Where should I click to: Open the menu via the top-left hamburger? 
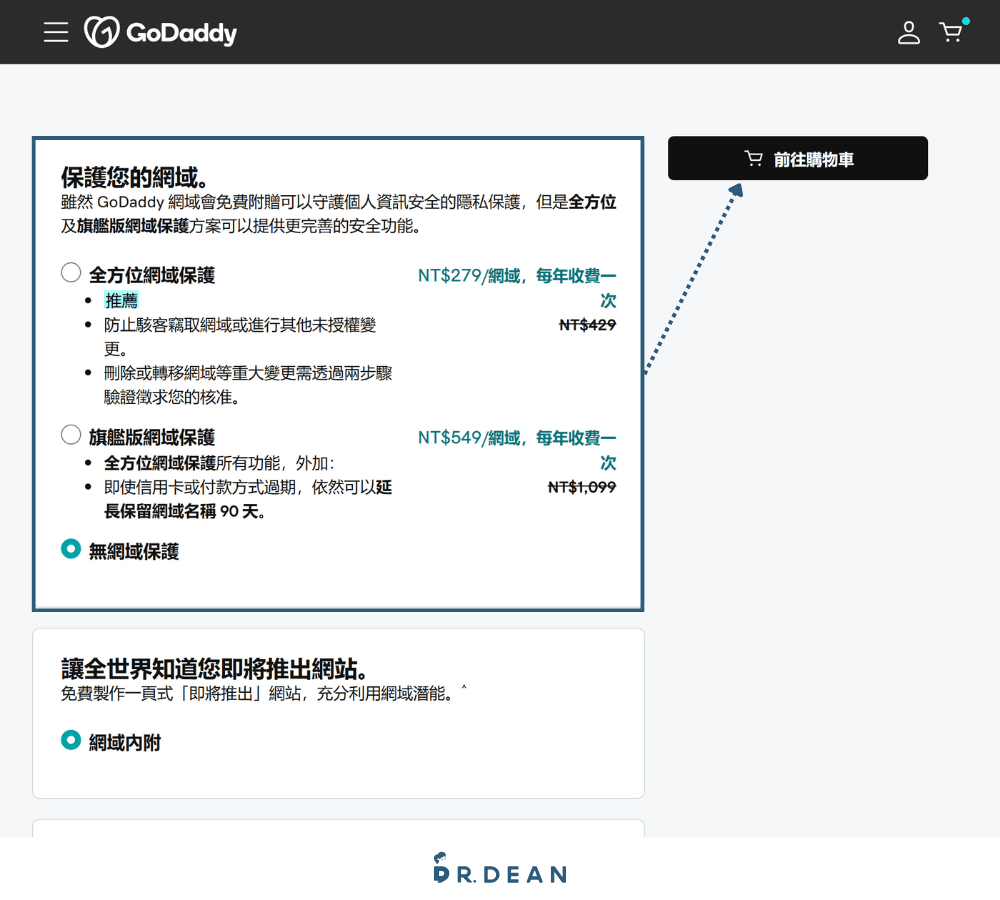point(56,31)
